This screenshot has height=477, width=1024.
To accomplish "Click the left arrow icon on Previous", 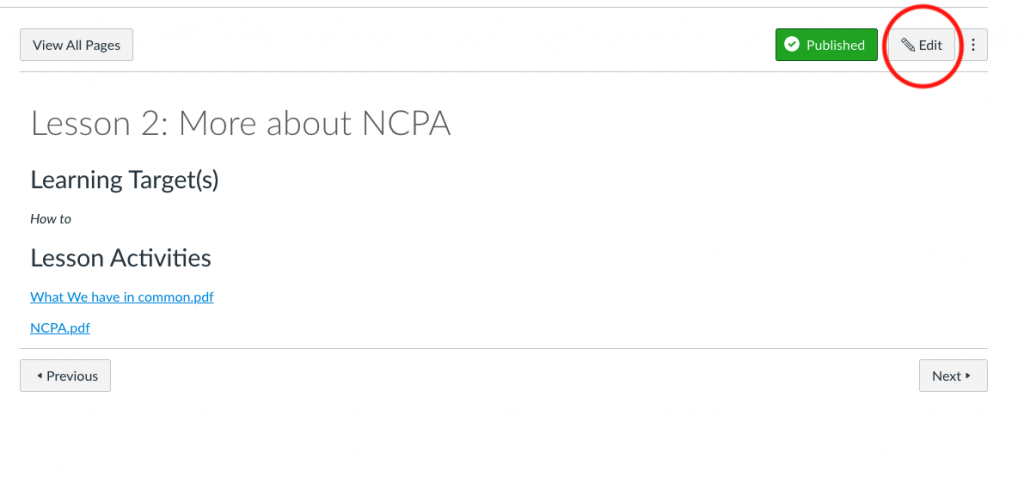I will coord(39,376).
